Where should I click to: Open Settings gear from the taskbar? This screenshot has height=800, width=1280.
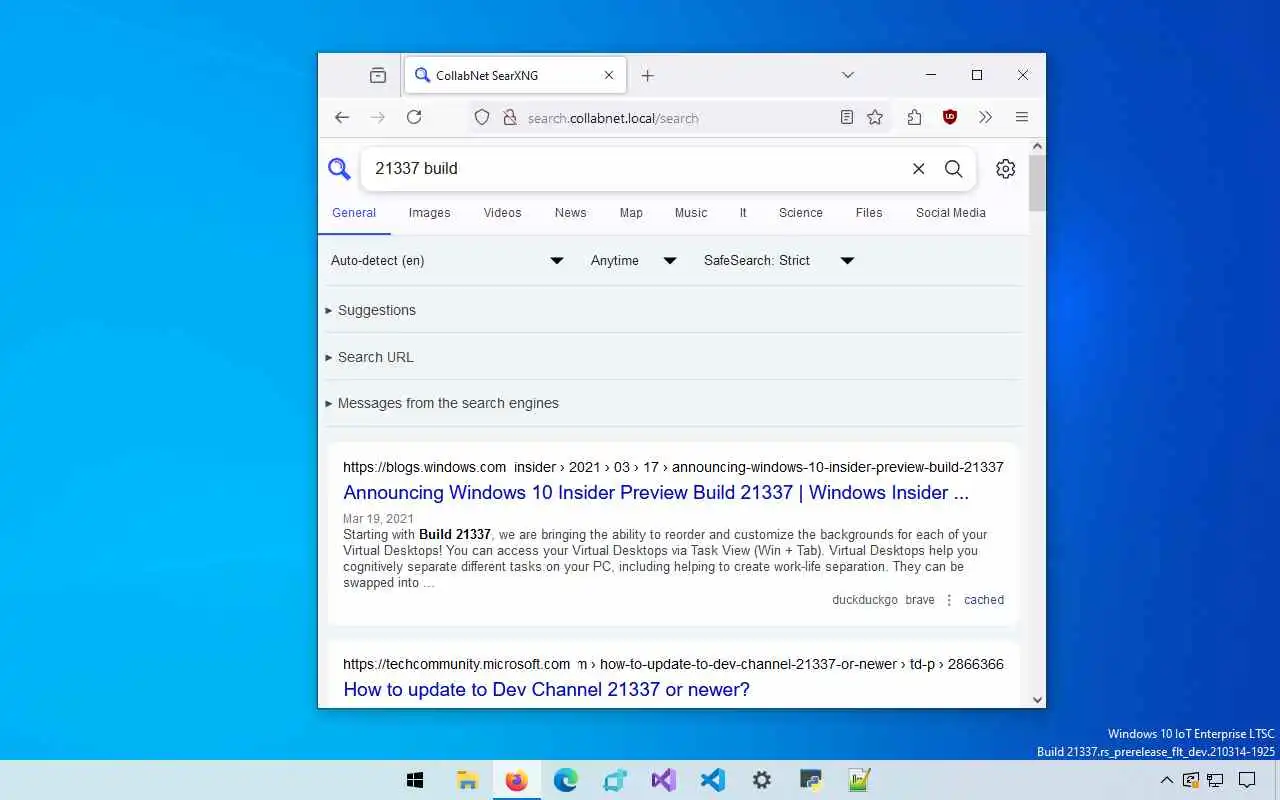761,780
